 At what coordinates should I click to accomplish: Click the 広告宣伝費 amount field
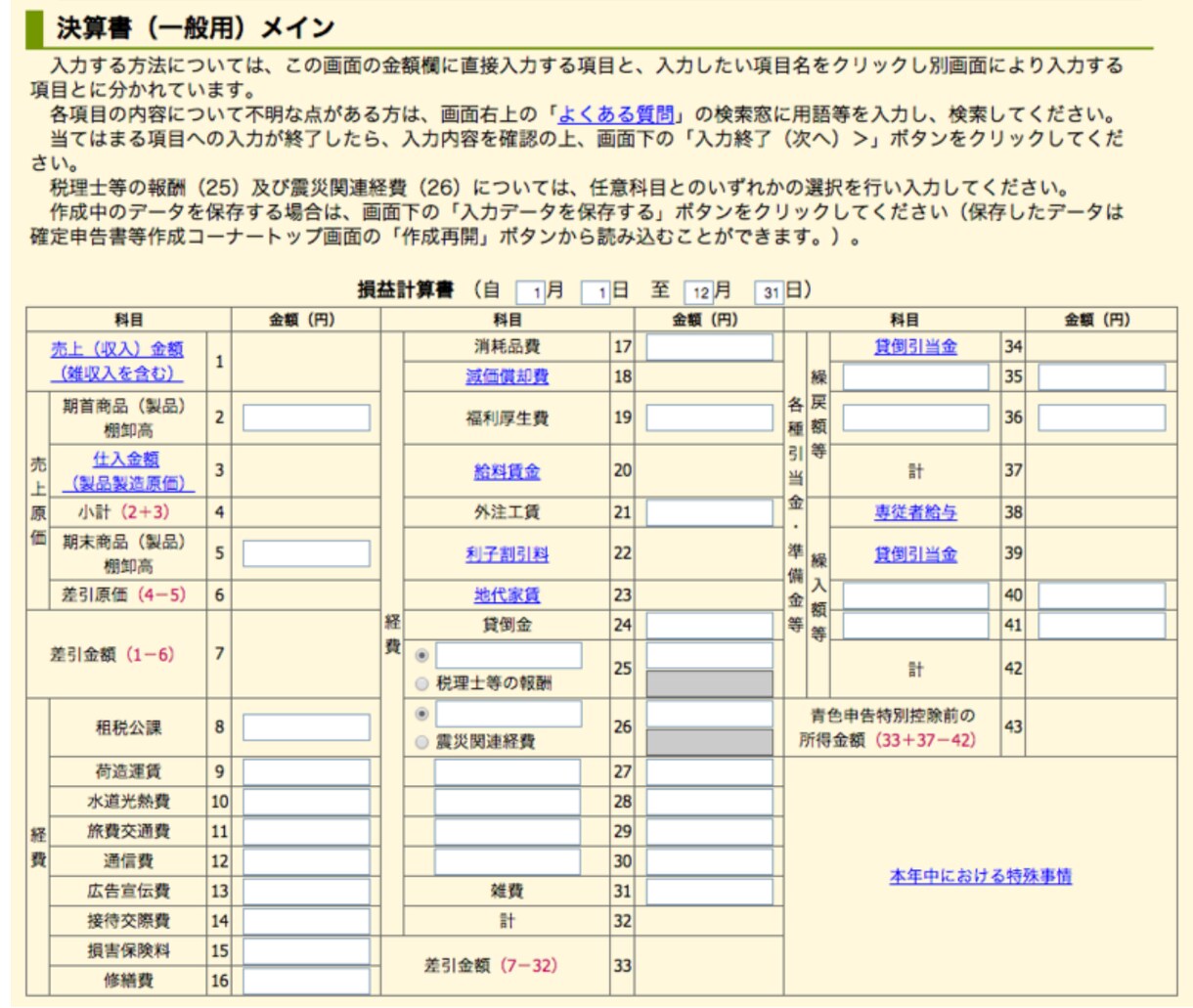(x=306, y=891)
